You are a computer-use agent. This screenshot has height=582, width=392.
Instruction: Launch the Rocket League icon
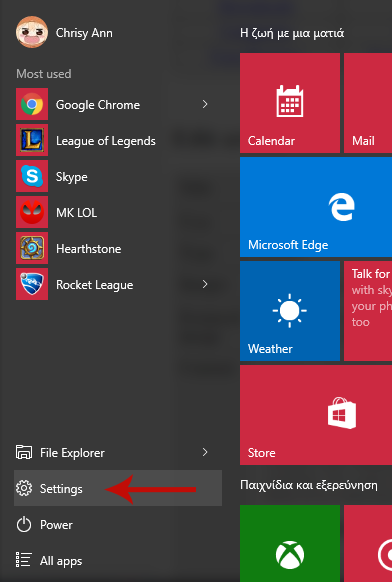[x=32, y=284]
